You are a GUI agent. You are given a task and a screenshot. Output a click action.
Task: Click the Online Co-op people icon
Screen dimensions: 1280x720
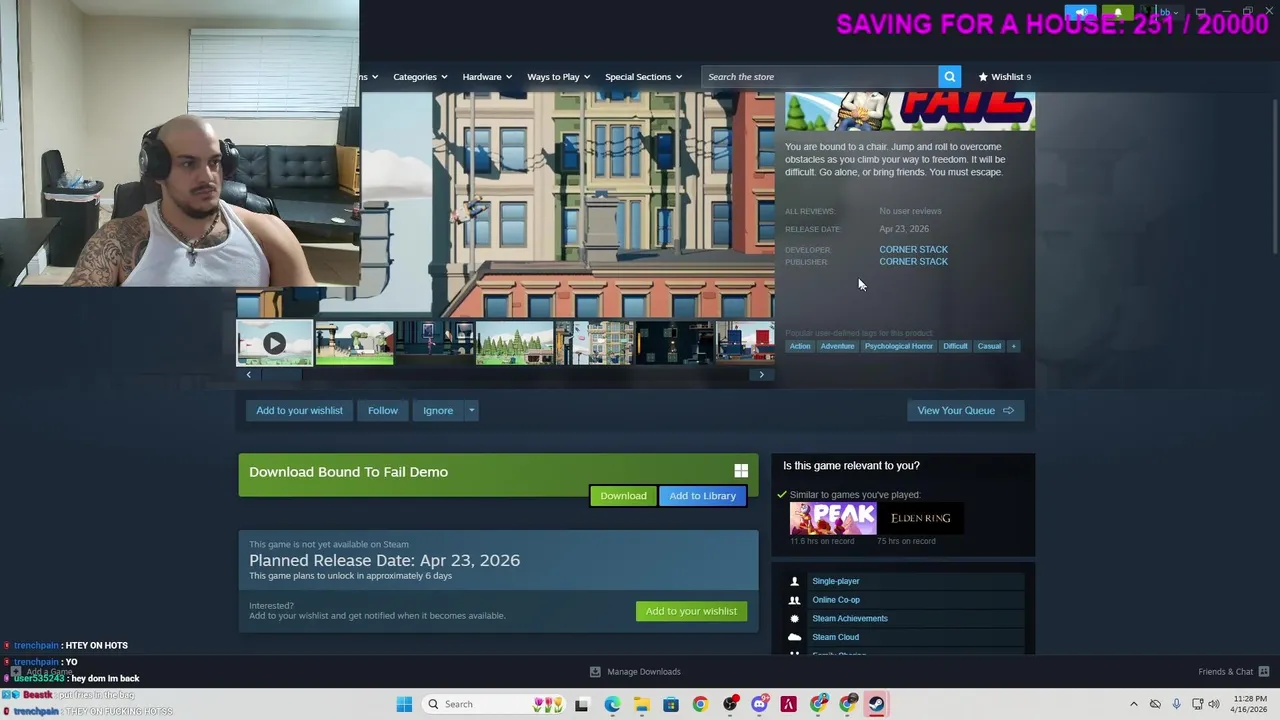(794, 600)
